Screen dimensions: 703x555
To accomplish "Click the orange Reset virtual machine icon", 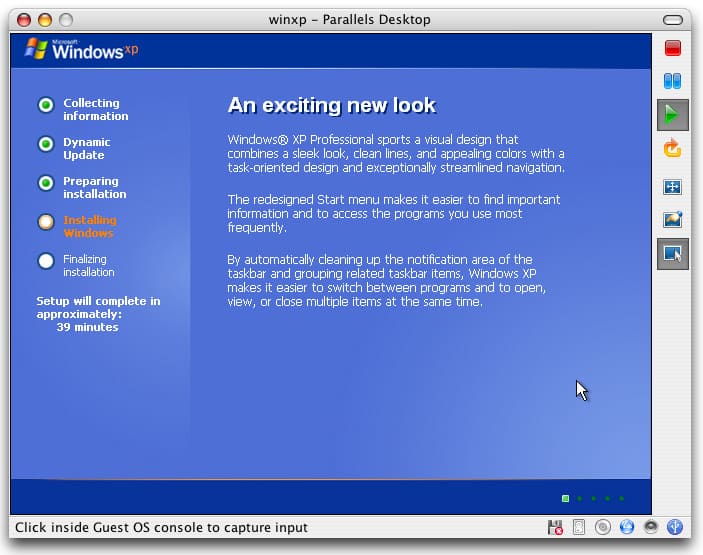I will point(672,149).
